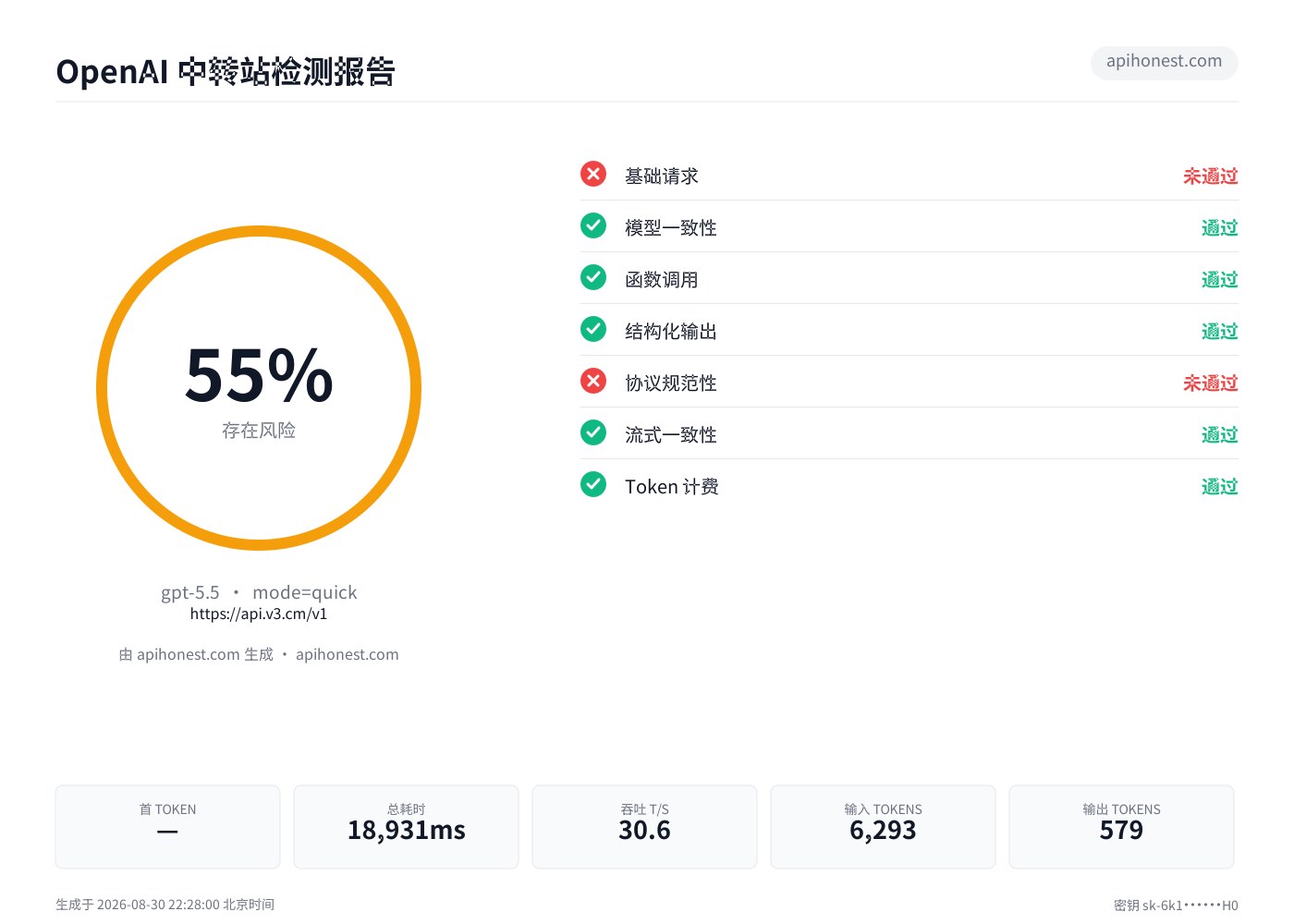The image size is (1294, 924).
Task: Click the red failed icon beside 协议规范性
Action: [x=593, y=381]
